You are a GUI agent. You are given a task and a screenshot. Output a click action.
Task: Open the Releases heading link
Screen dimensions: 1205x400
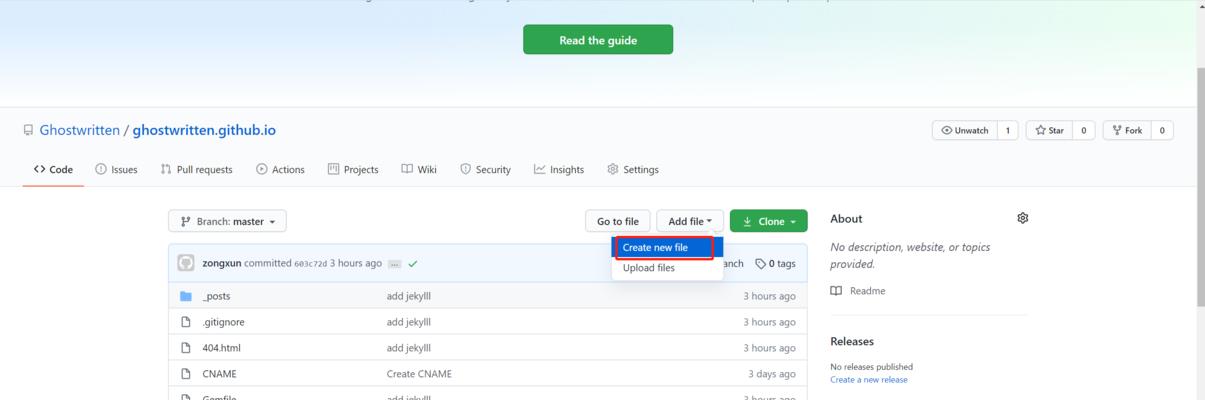click(x=852, y=341)
